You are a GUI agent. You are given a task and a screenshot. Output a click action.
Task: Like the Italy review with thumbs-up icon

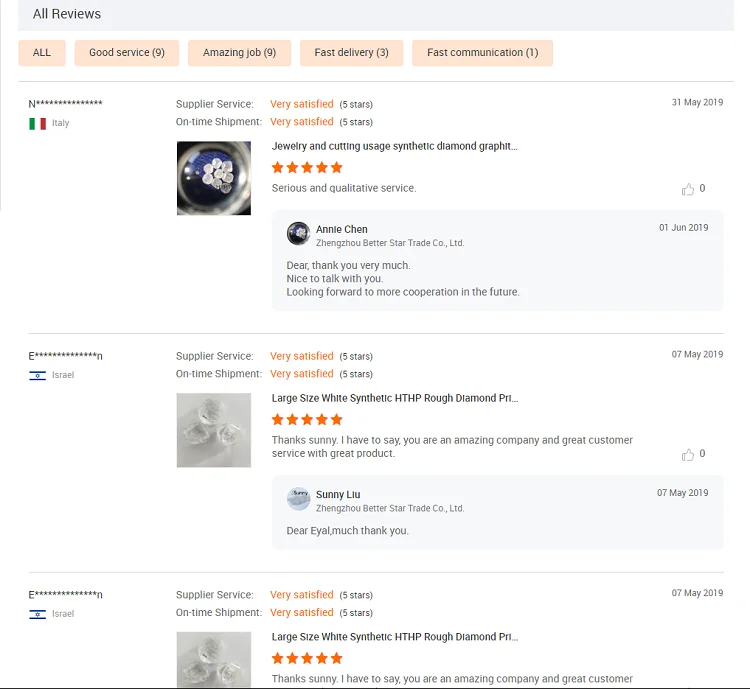[687, 189]
